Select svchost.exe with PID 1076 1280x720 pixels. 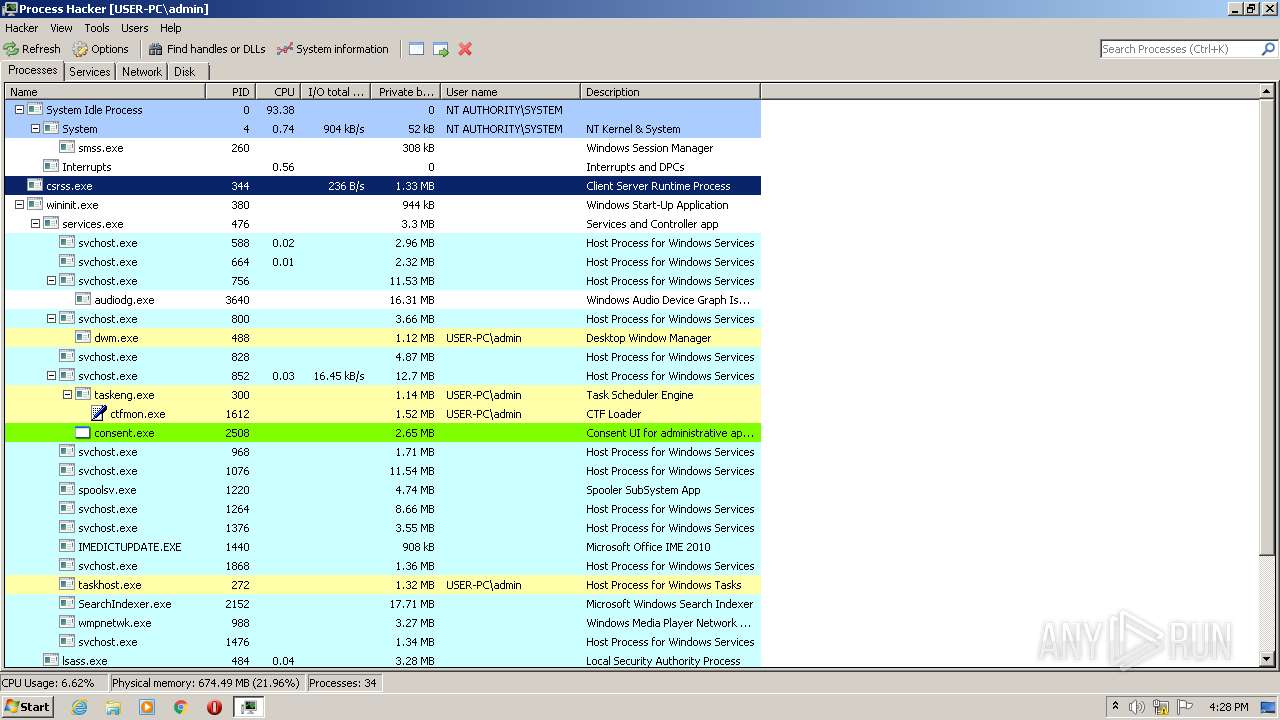tap(383, 471)
